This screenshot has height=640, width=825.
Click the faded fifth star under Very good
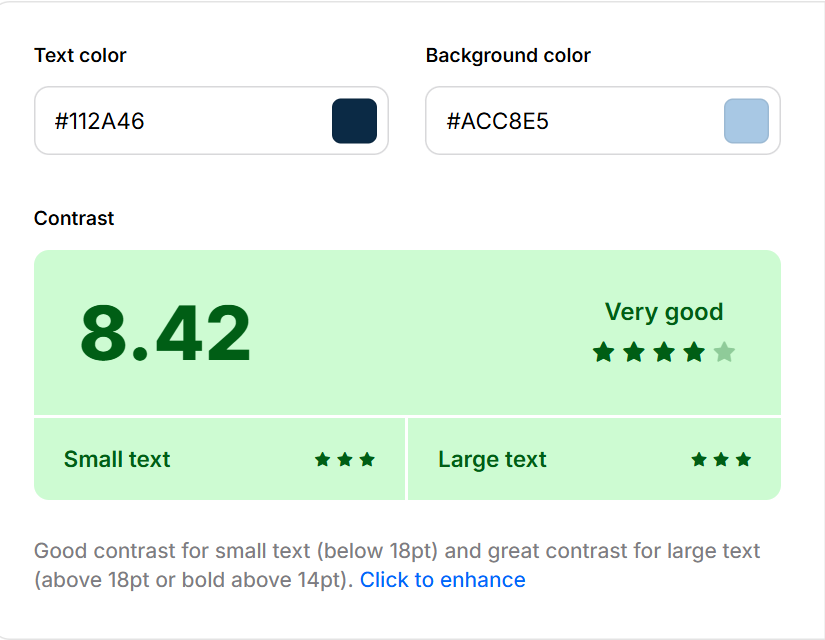[725, 352]
